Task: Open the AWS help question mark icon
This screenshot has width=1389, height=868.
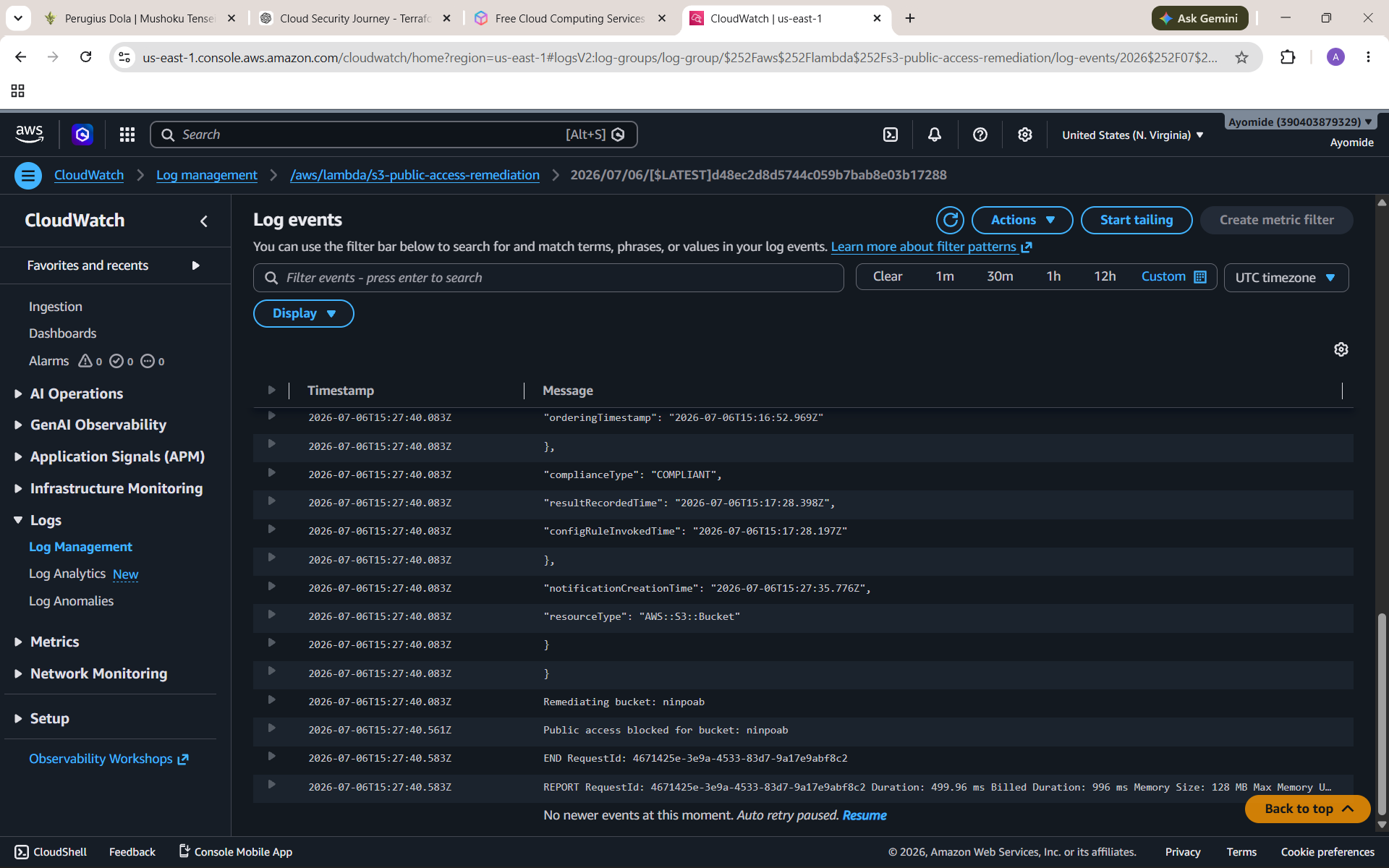Action: [x=980, y=135]
